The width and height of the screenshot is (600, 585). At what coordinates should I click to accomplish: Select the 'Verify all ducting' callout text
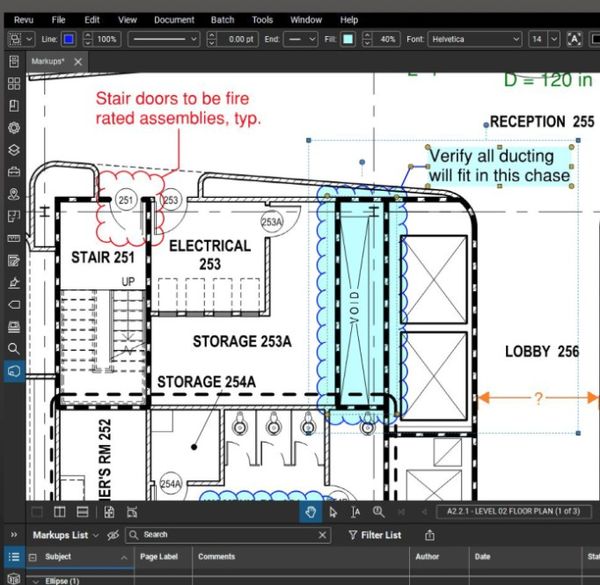click(499, 166)
